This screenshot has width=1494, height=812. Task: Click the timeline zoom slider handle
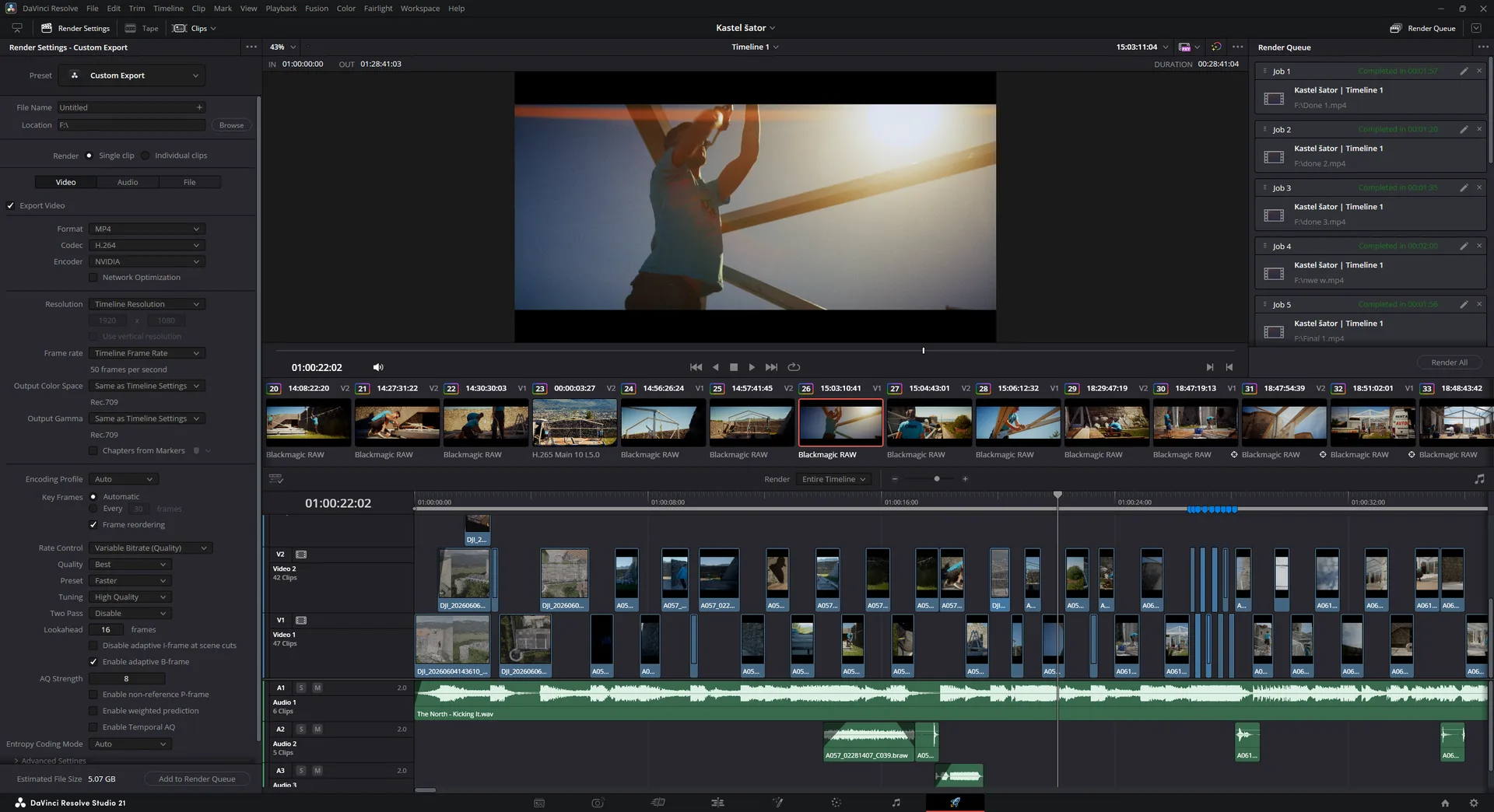937,479
